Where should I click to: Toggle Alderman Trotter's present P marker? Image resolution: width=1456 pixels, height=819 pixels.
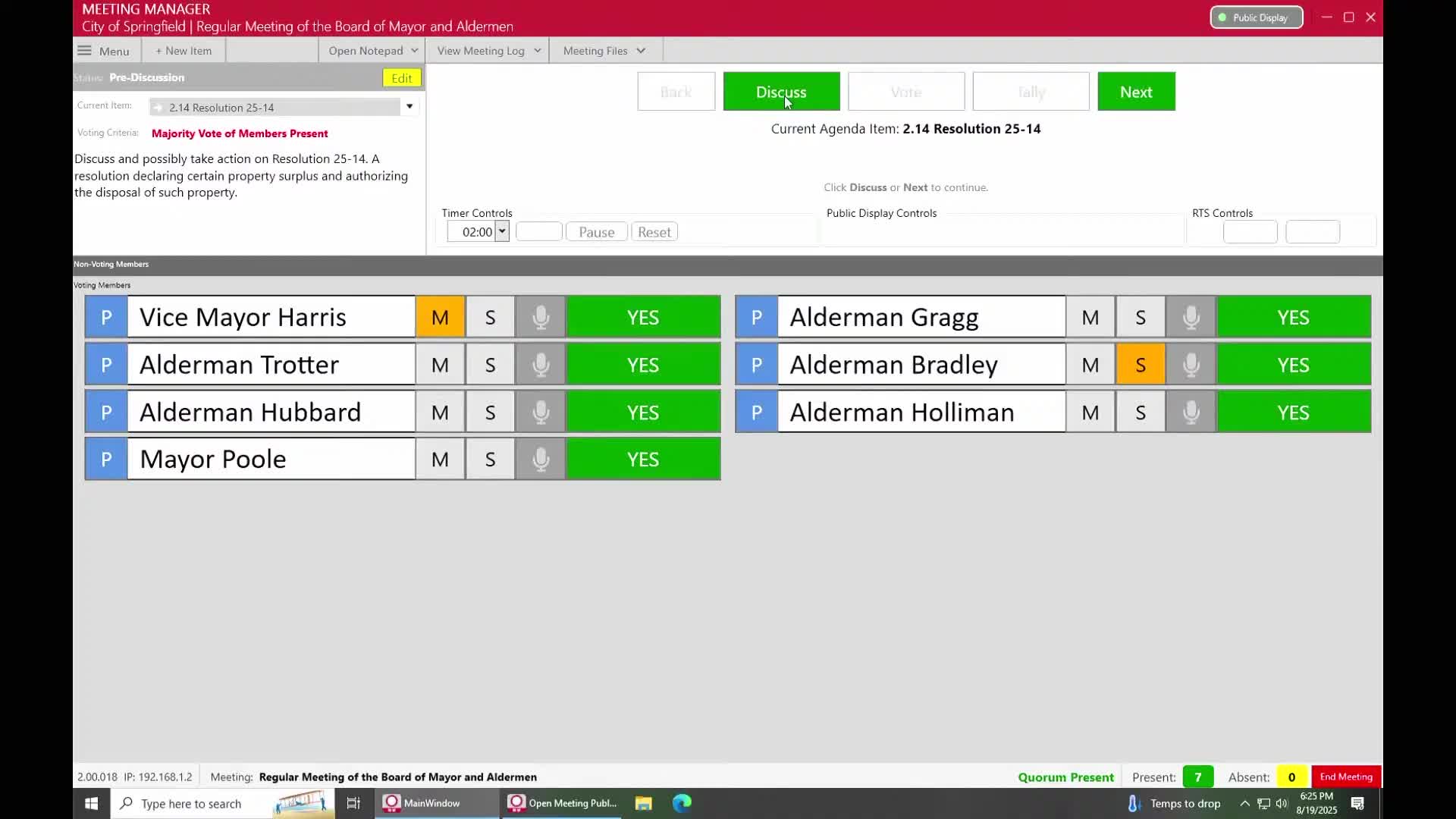coord(106,365)
